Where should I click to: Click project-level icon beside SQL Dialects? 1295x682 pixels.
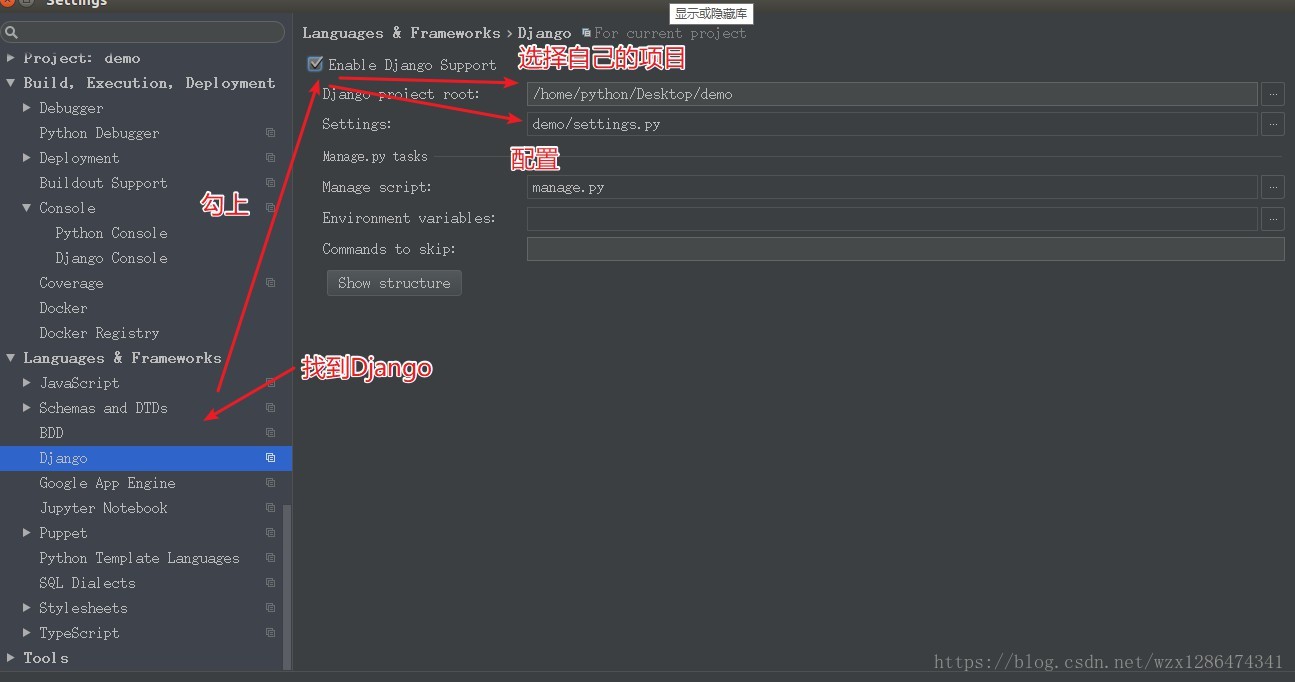click(270, 583)
